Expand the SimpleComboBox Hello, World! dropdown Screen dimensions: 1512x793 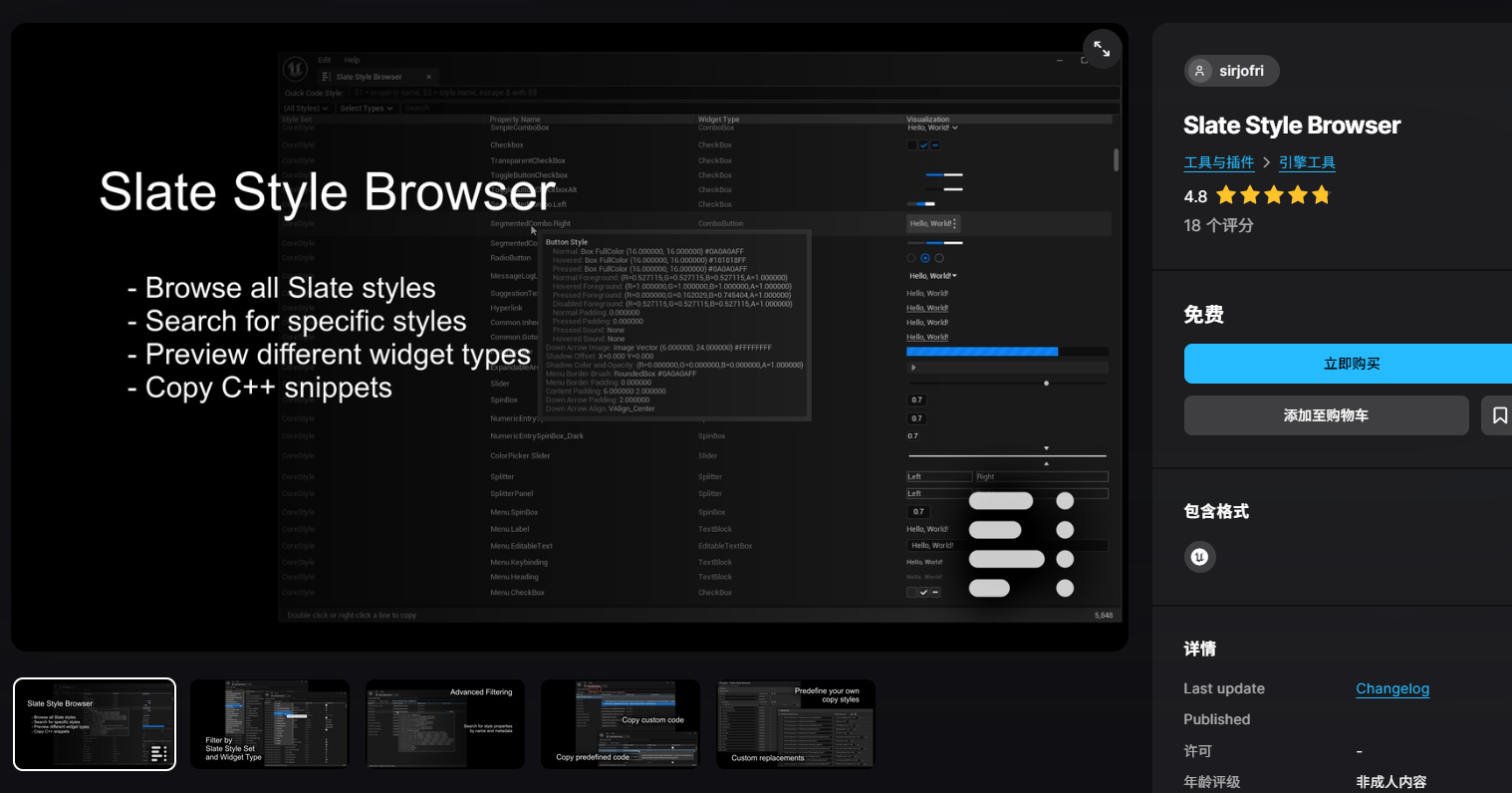(x=932, y=128)
